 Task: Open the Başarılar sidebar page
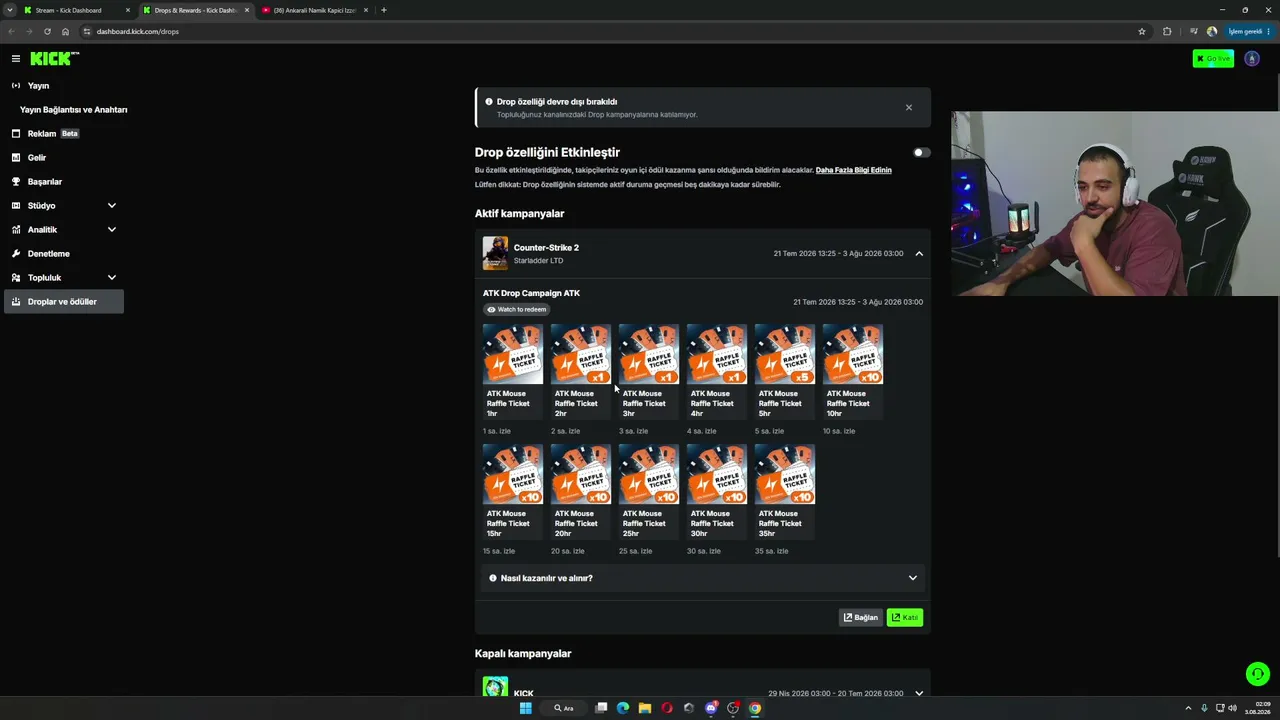64,182
